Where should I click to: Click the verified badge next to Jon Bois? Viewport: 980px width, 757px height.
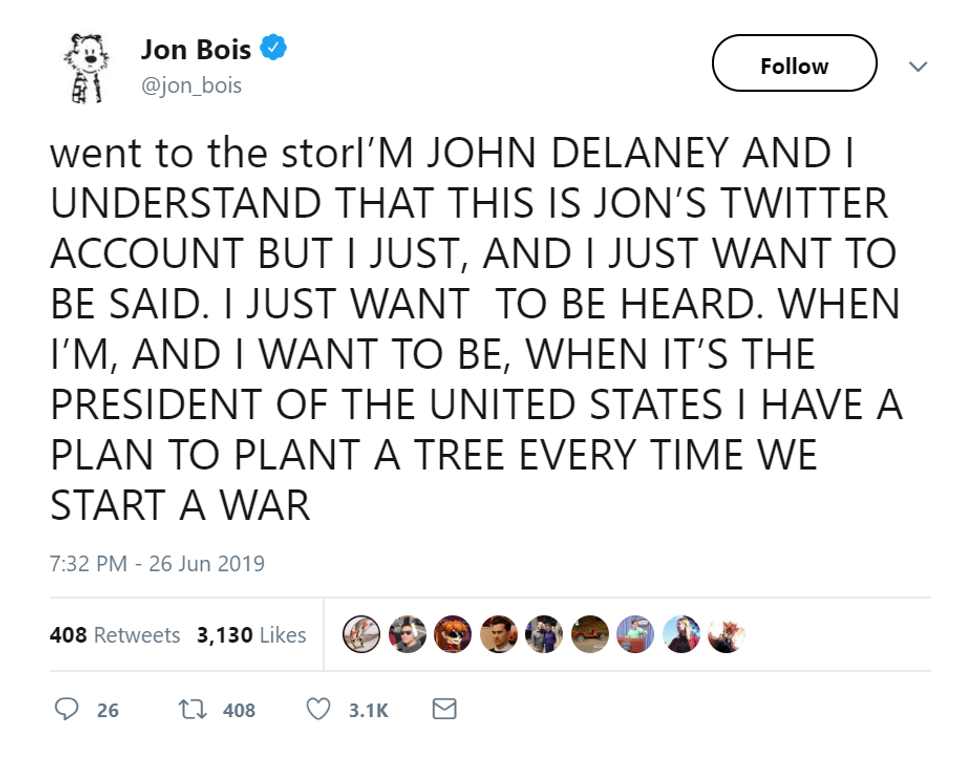point(272,46)
